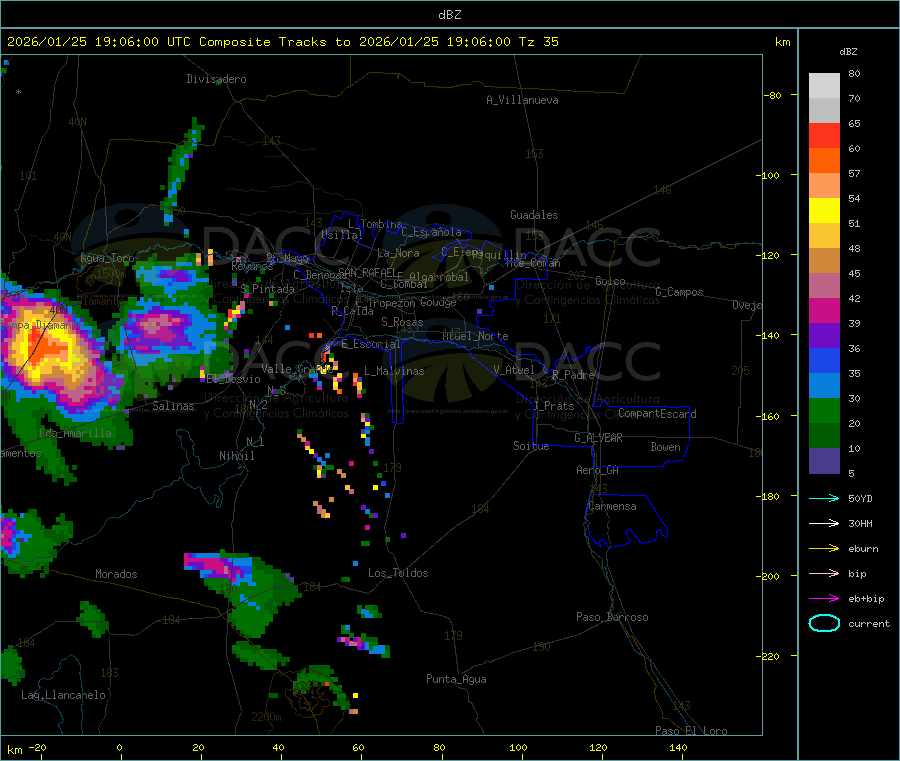Select the bright green swatch between 30 and 20

point(824,410)
